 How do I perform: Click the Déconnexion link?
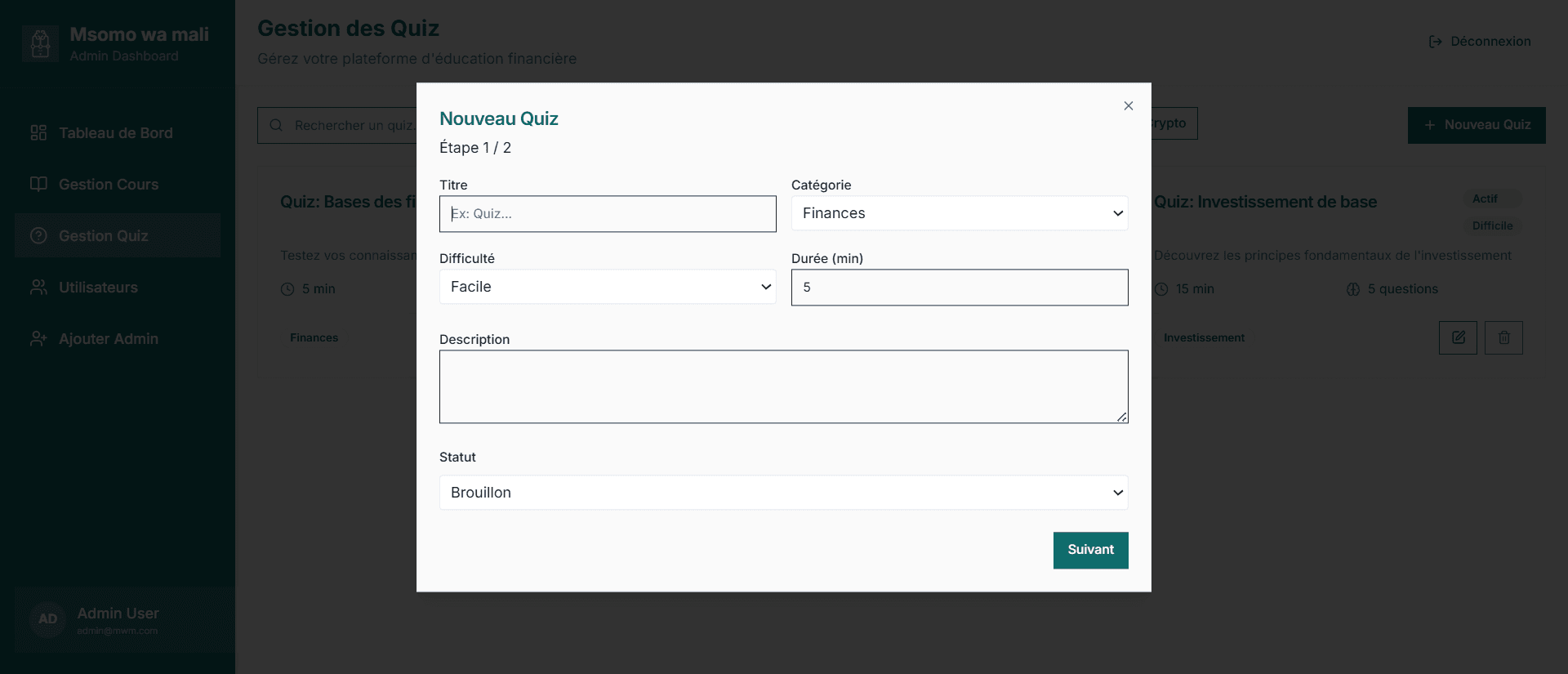point(1479,42)
